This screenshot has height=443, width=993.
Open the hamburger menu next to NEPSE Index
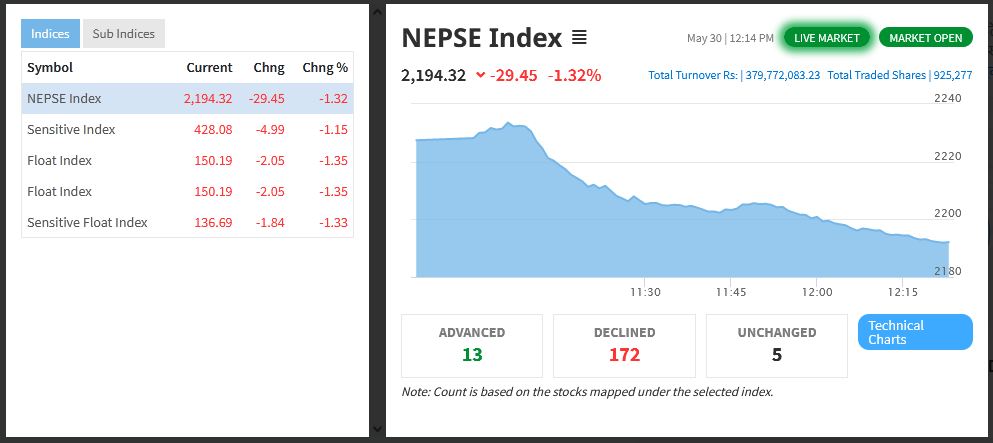pos(579,38)
